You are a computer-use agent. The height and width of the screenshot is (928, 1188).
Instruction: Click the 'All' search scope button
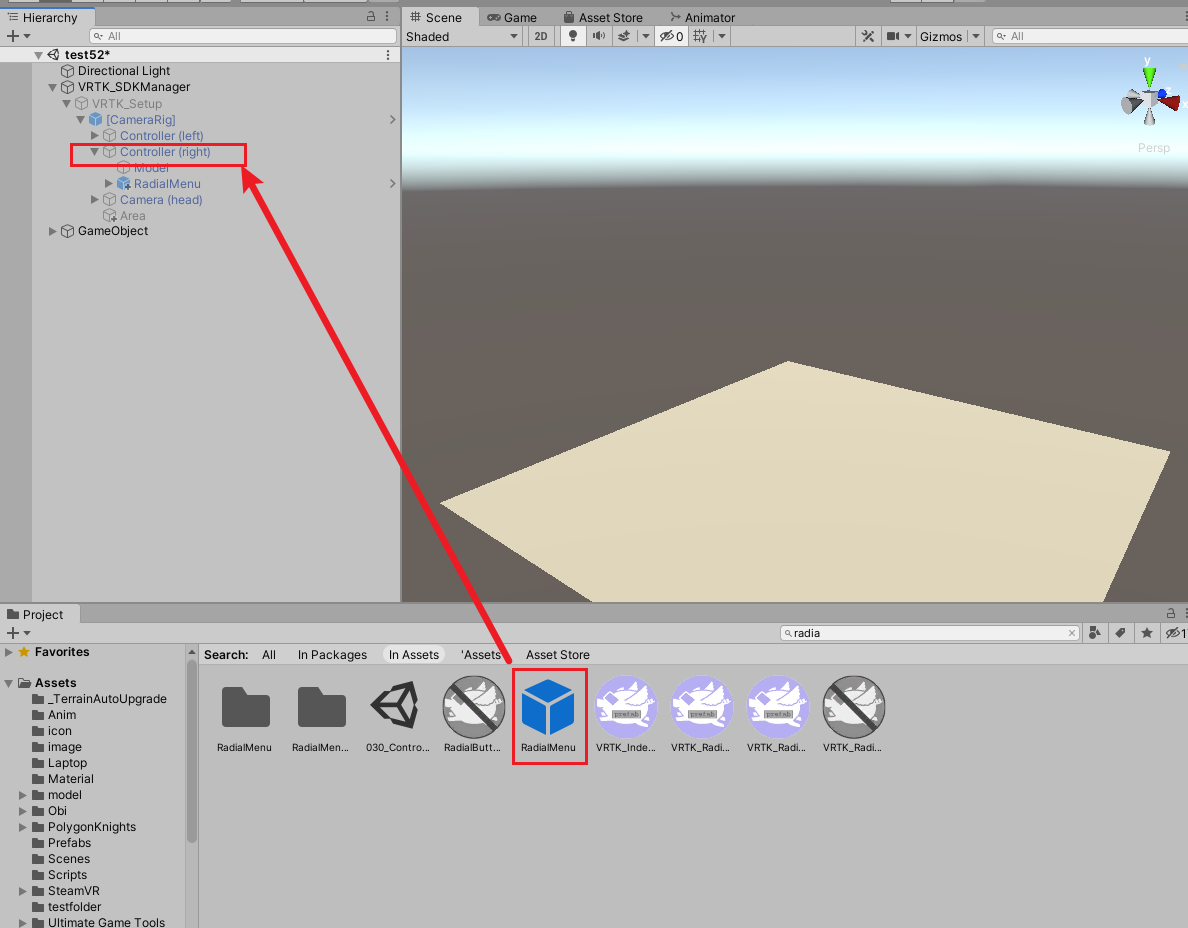[x=269, y=655]
